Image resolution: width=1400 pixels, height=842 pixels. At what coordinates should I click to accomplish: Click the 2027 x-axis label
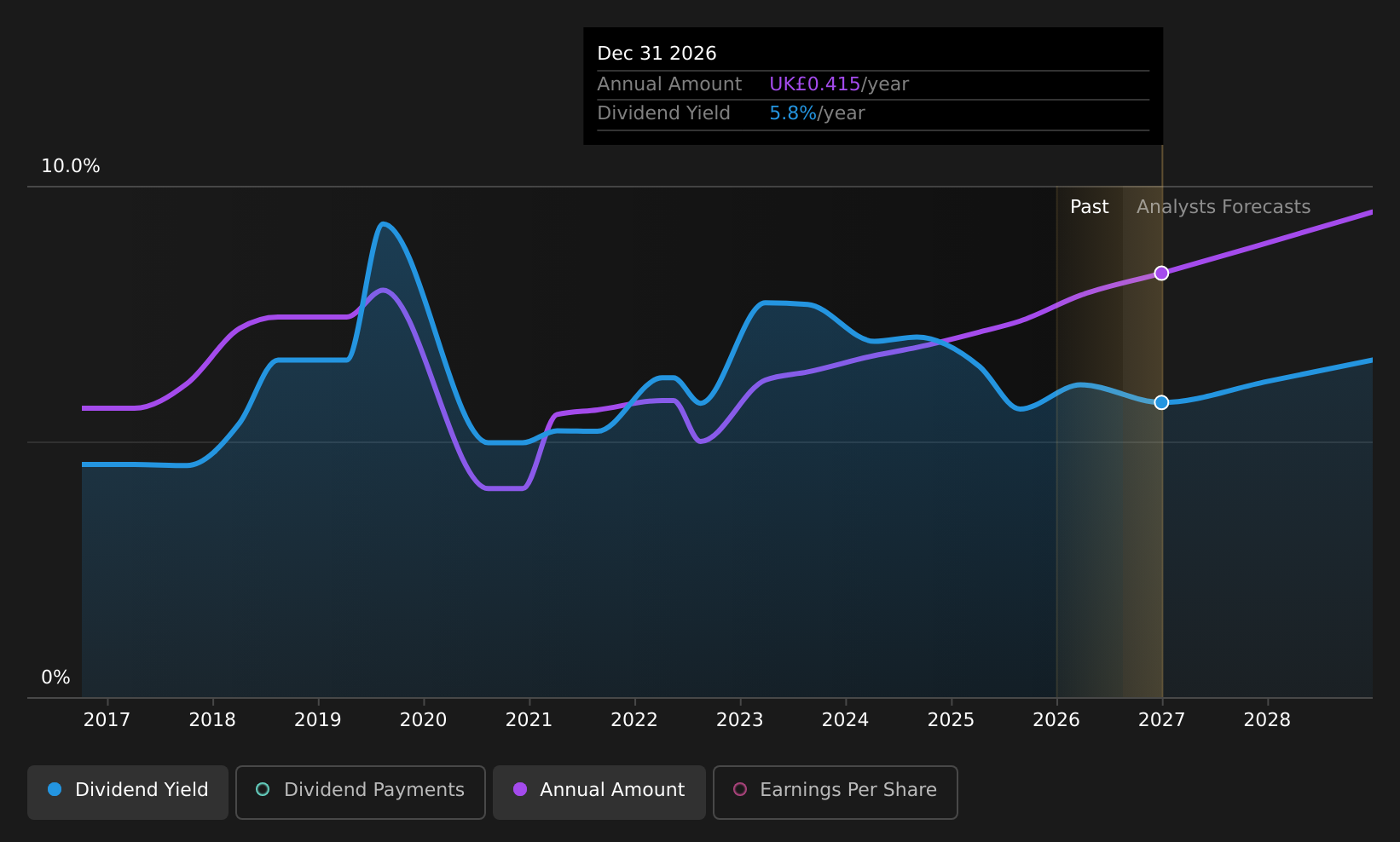pos(1161,720)
